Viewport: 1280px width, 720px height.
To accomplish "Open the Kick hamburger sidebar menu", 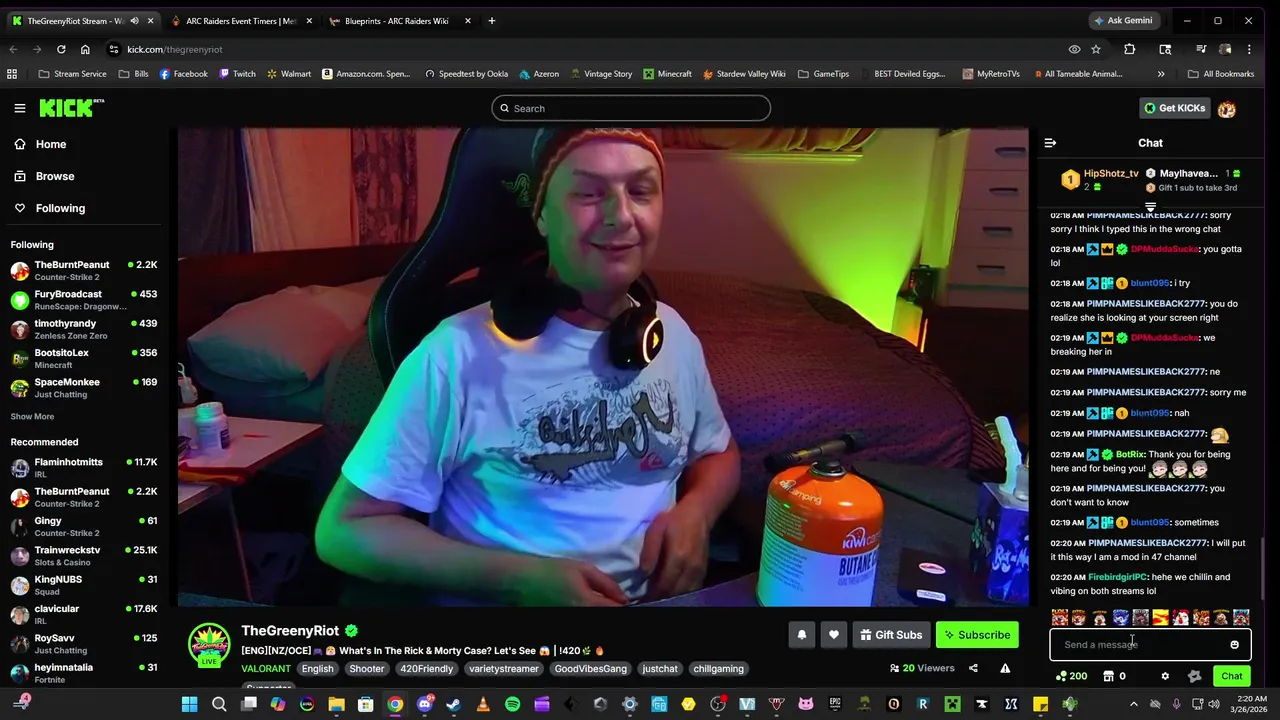I will pyautogui.click(x=19, y=108).
